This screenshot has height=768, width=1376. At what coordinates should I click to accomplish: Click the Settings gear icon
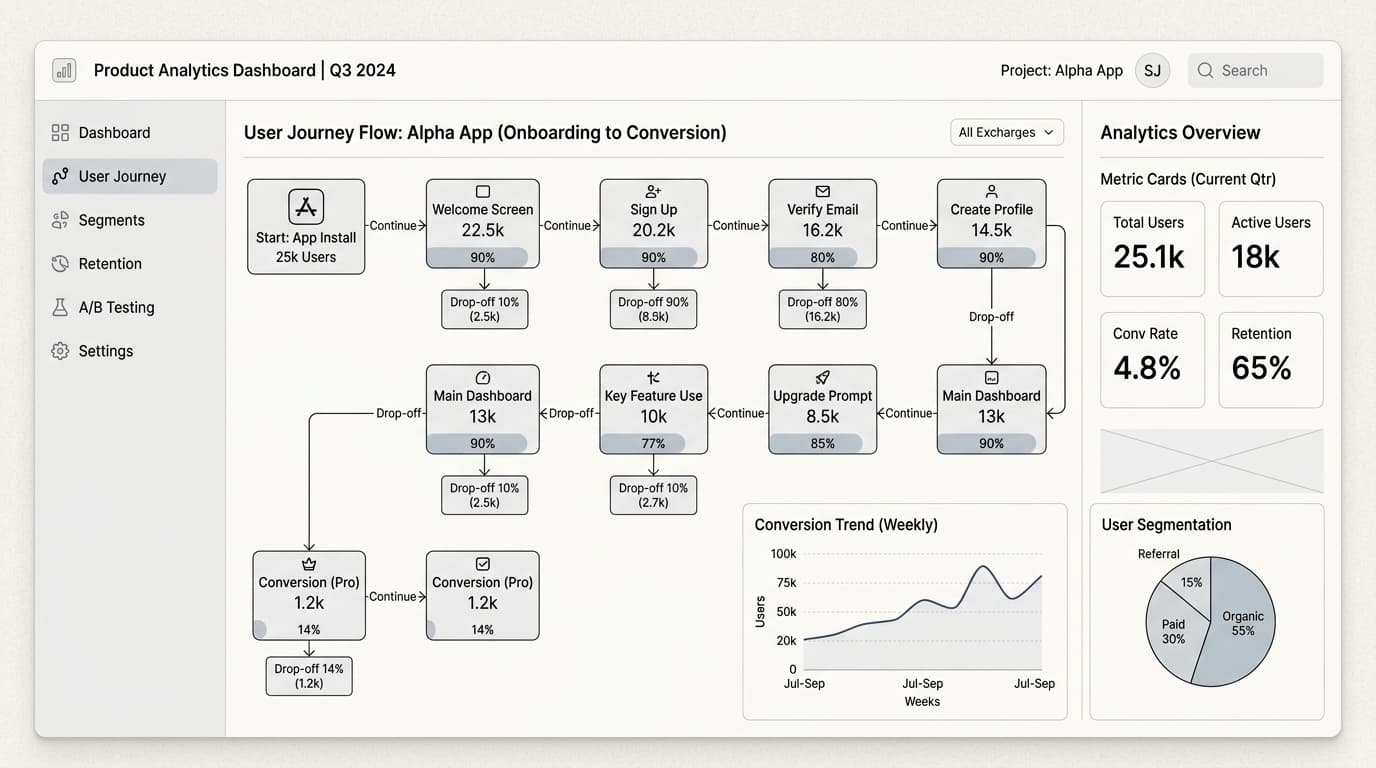click(x=60, y=351)
